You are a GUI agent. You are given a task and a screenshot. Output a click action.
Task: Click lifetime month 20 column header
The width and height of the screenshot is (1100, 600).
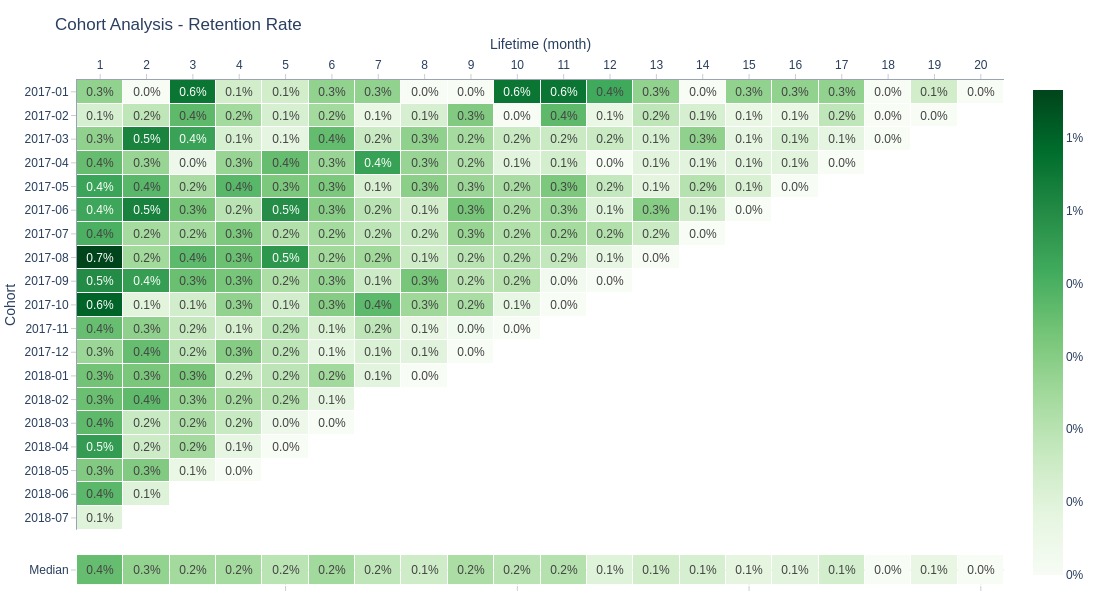[x=980, y=65]
